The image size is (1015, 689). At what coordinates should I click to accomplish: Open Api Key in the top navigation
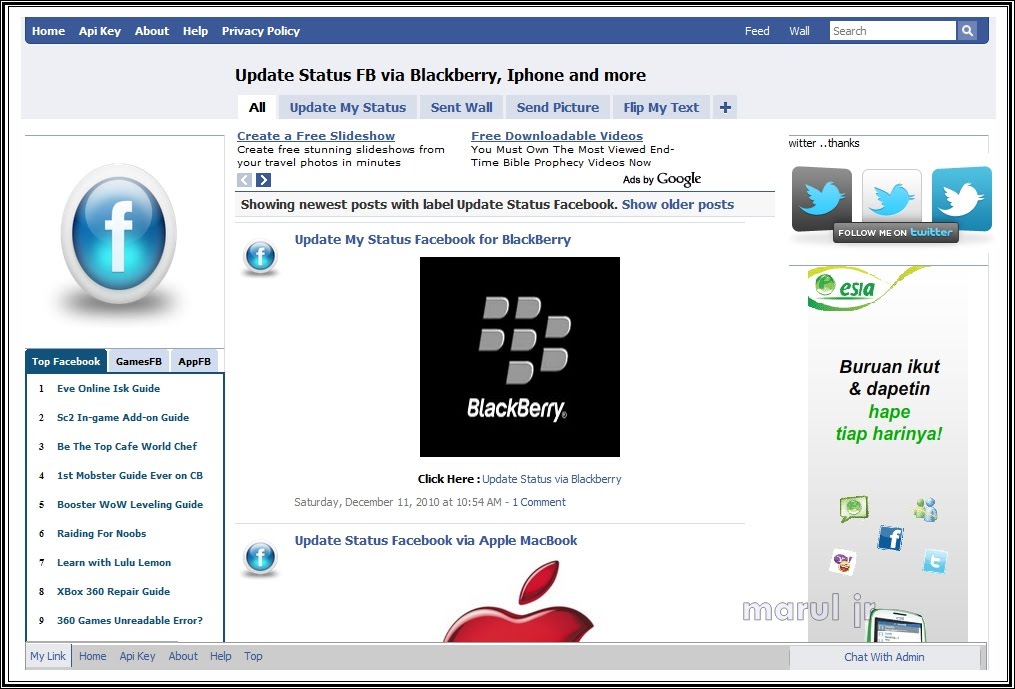point(100,30)
